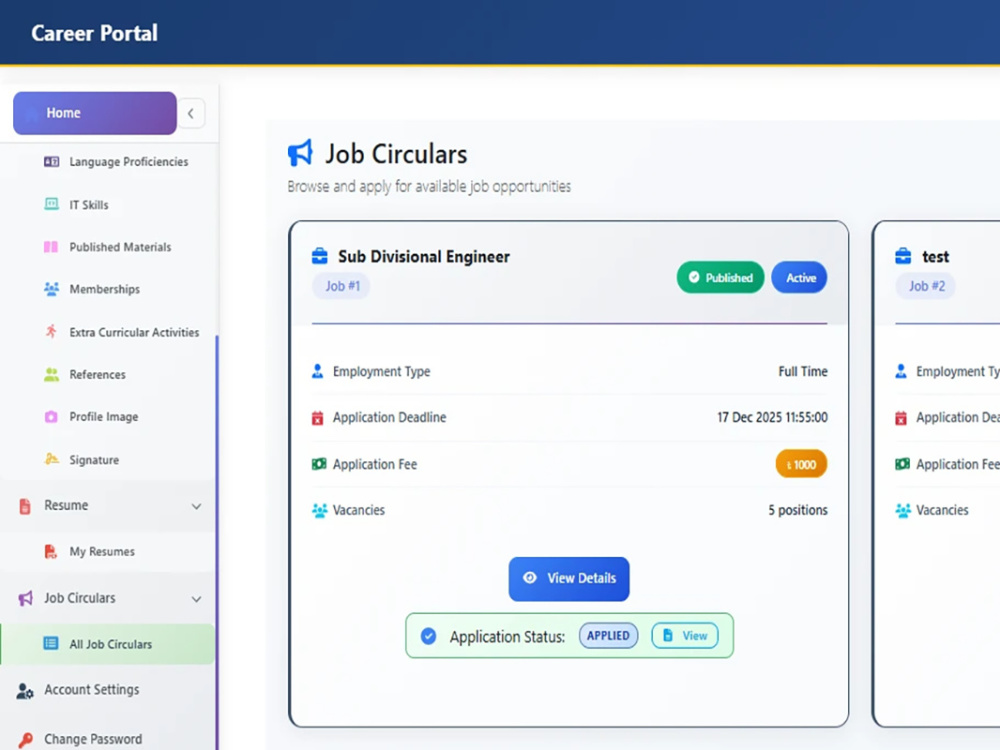Image resolution: width=1000 pixels, height=750 pixels.
Task: Click the Profile Image camera icon
Action: [x=51, y=416]
